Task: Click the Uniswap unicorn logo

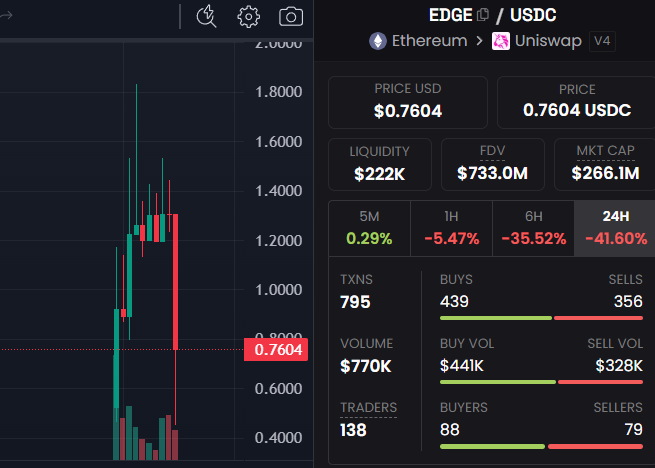Action: (500, 41)
